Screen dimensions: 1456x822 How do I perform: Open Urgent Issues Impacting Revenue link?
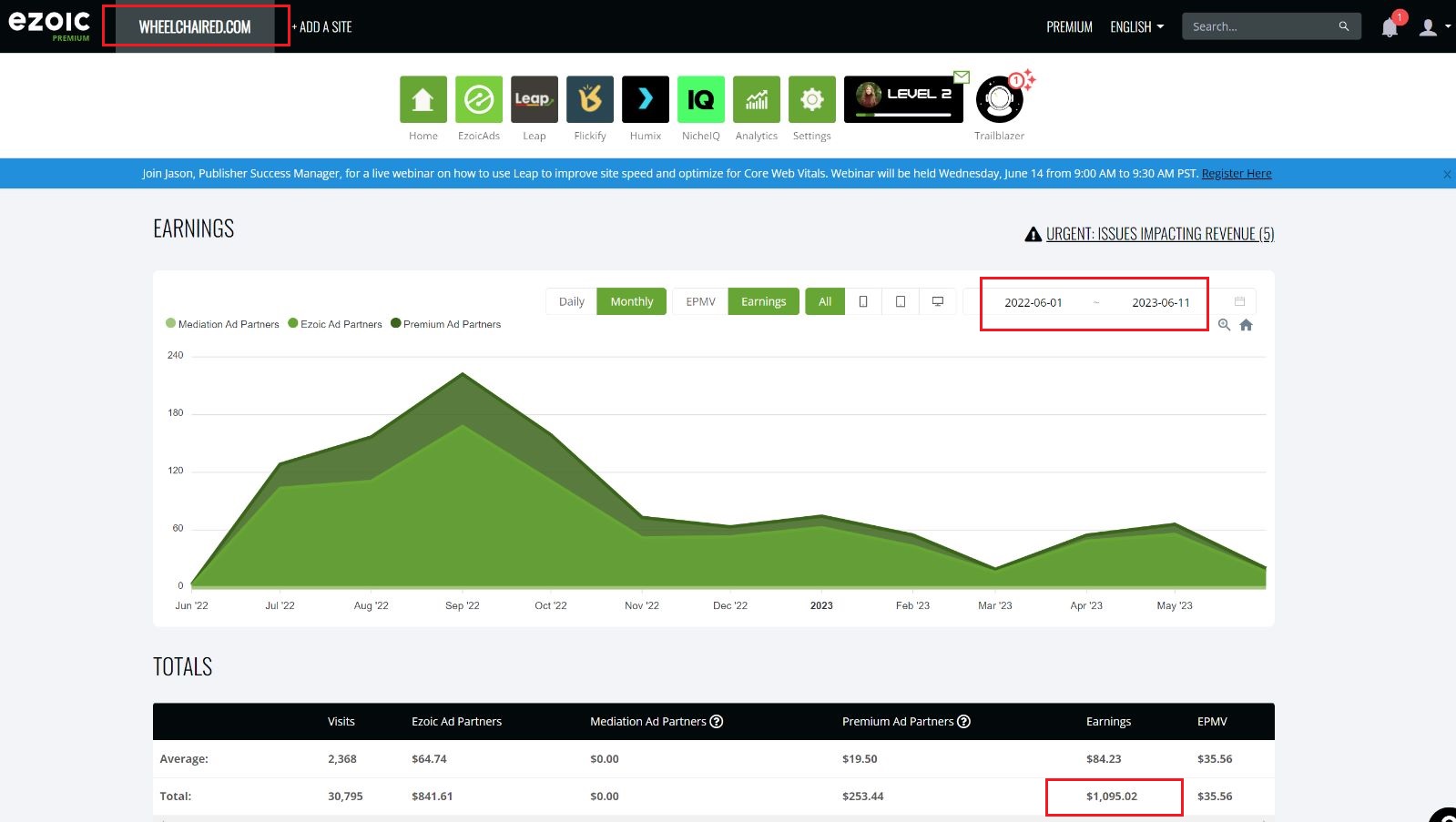1160,234
